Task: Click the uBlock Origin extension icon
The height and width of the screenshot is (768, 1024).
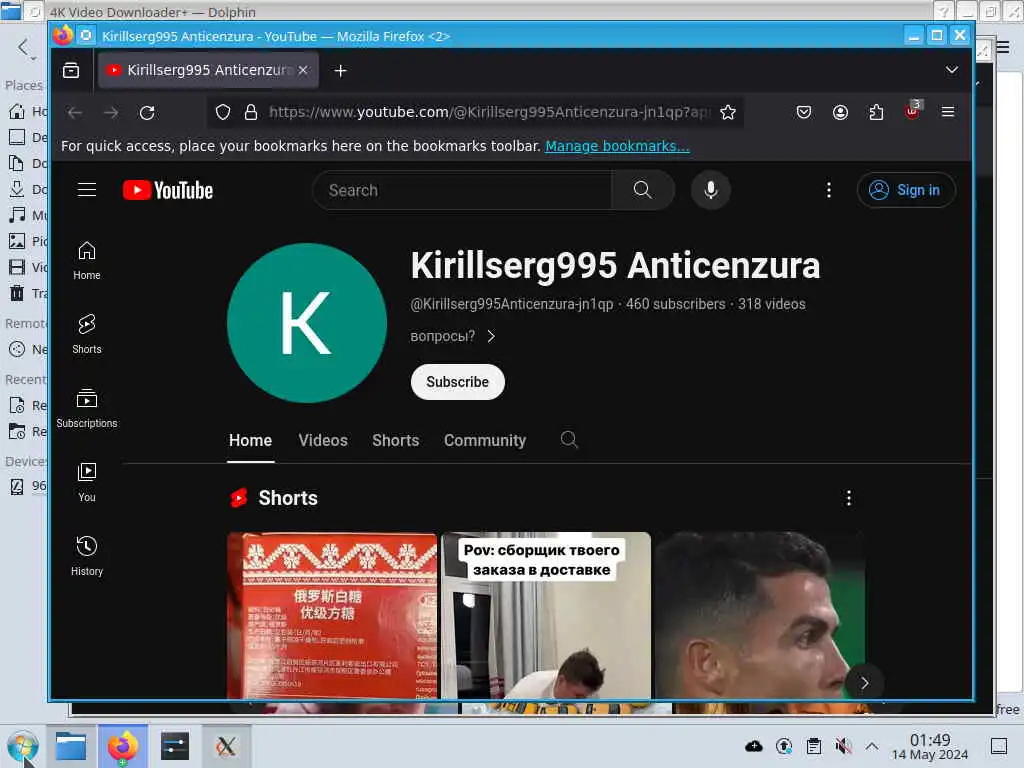Action: tap(913, 111)
